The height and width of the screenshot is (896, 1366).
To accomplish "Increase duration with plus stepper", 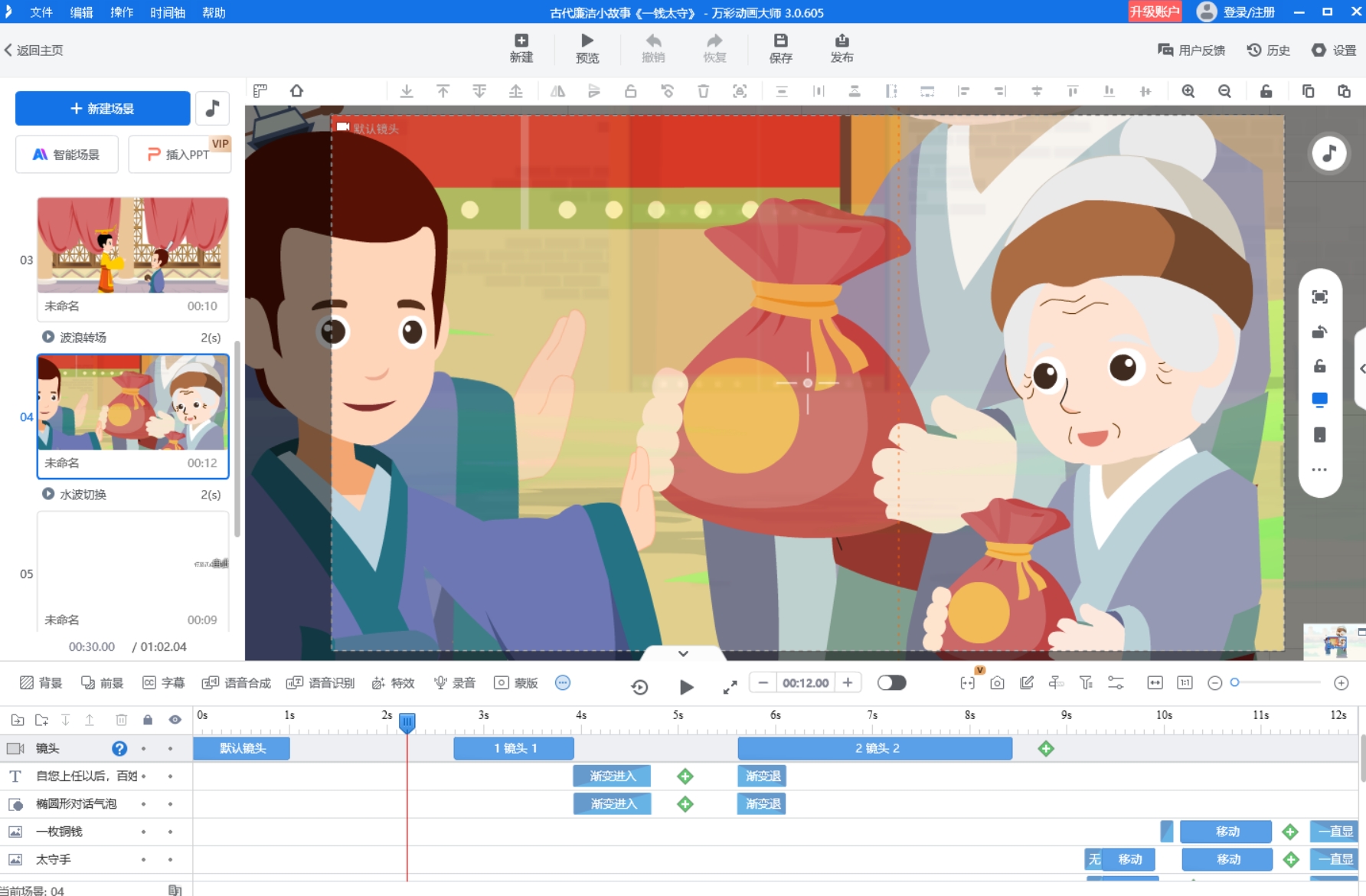I will point(848,682).
